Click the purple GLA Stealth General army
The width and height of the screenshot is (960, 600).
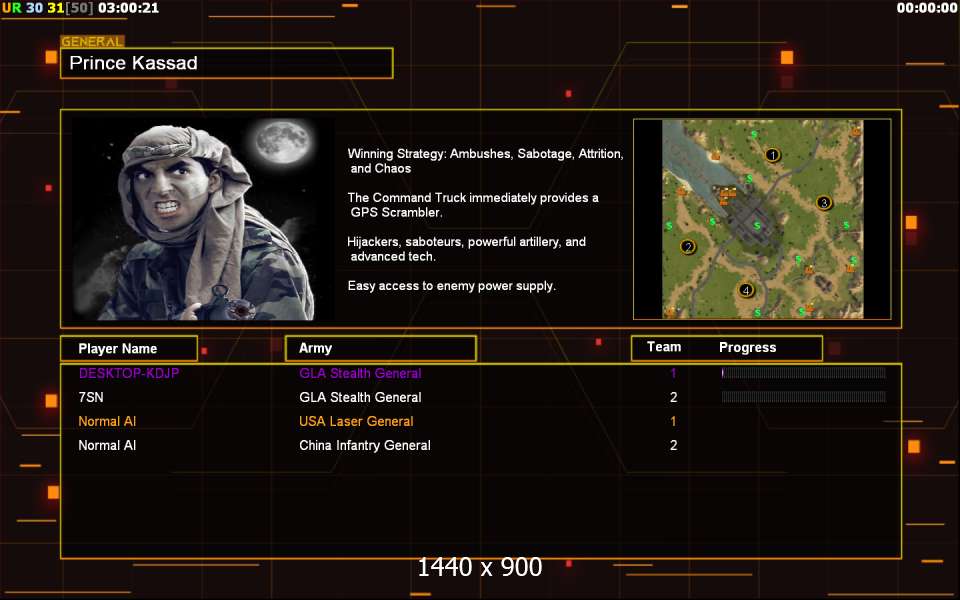point(360,373)
